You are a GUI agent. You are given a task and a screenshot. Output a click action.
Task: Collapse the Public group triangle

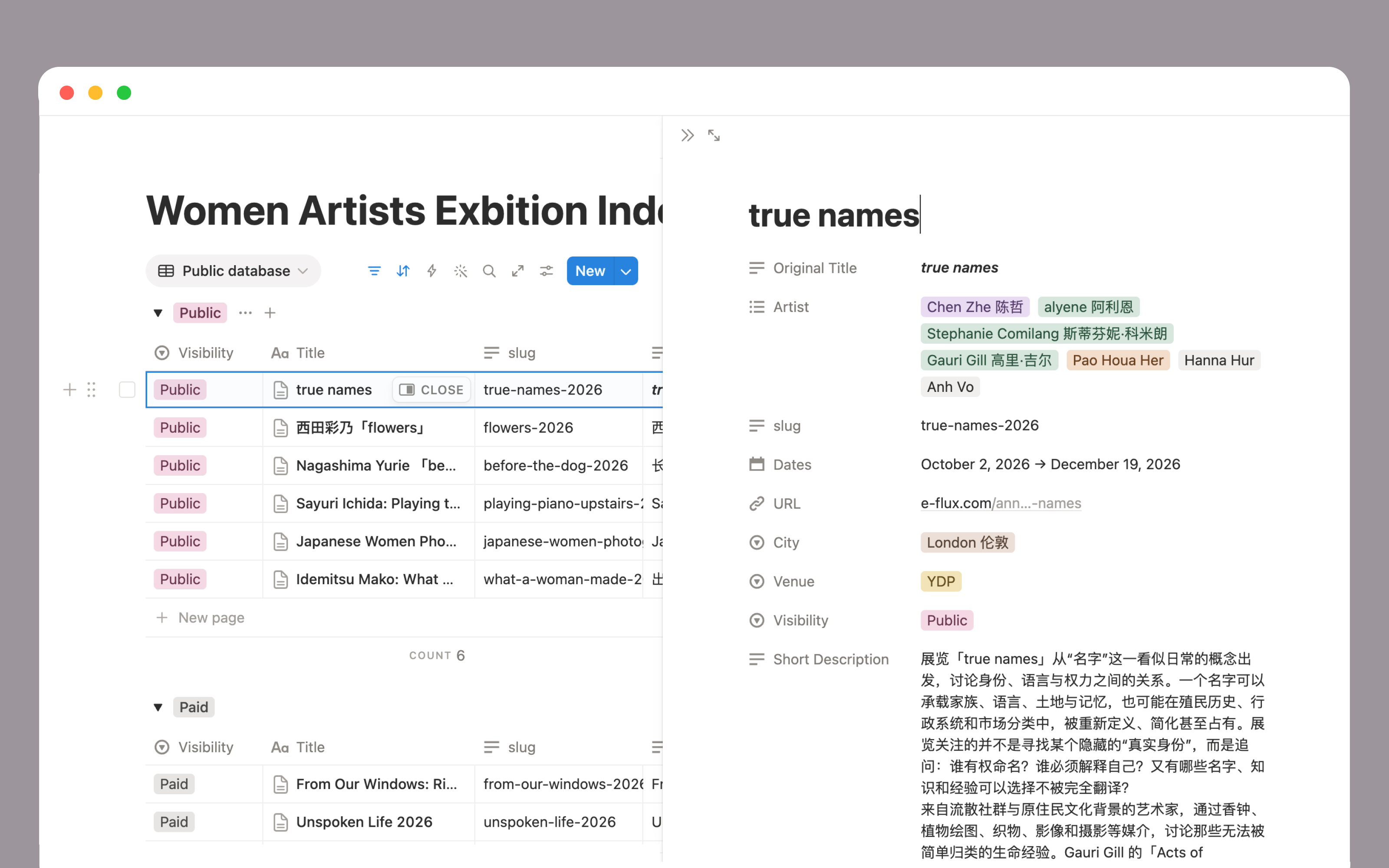[158, 313]
